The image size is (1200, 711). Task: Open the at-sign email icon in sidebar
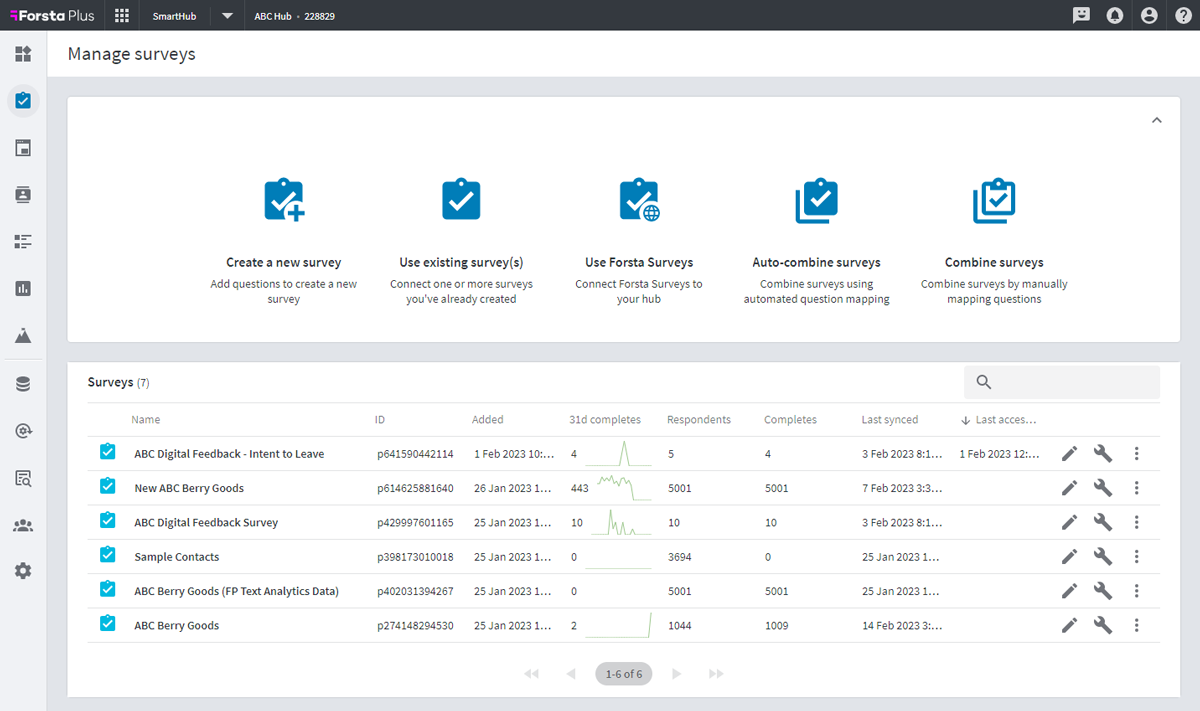click(x=23, y=431)
